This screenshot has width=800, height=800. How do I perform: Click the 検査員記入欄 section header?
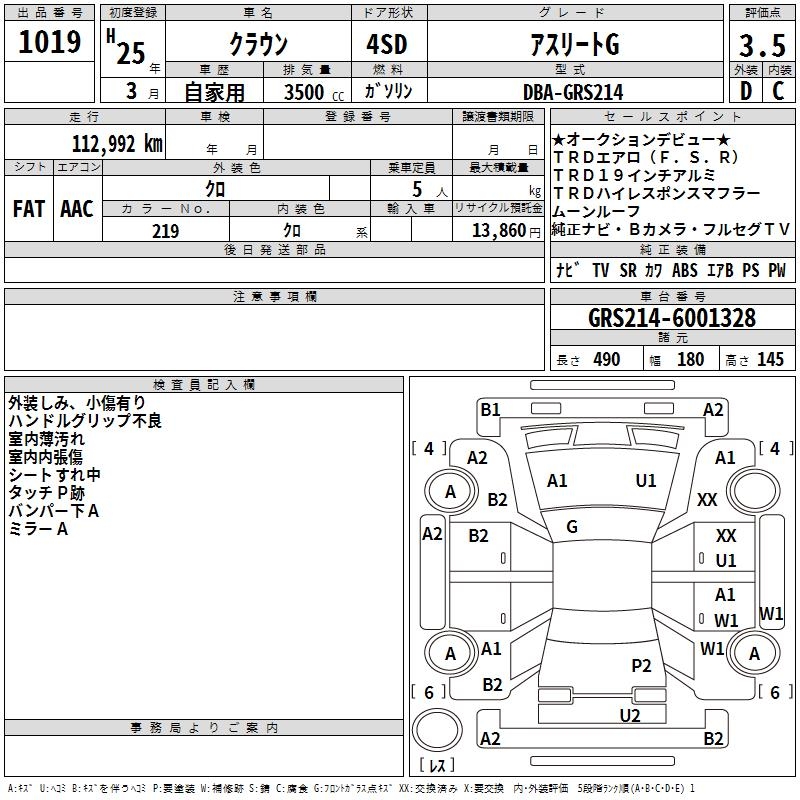click(204, 385)
